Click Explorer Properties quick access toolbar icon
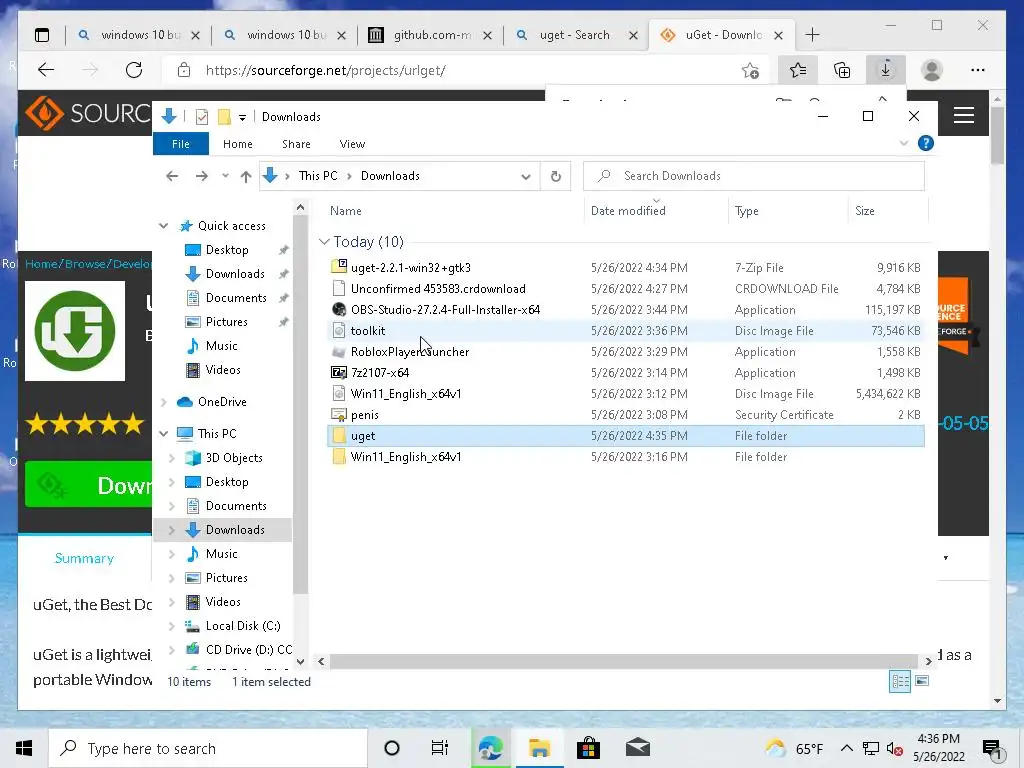The height and width of the screenshot is (768, 1024). (202, 117)
